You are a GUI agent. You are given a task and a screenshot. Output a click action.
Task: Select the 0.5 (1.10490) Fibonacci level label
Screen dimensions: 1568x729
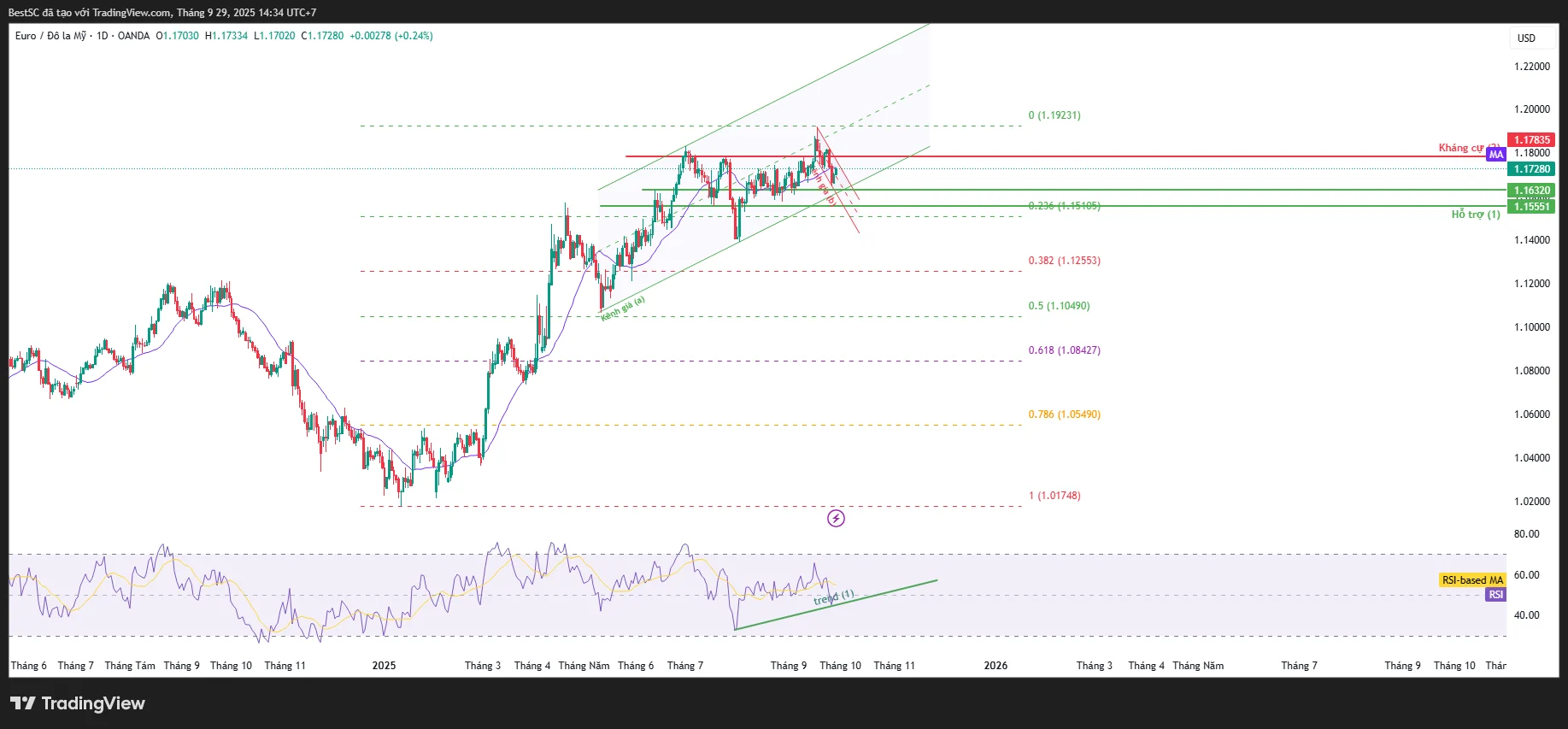click(1059, 306)
